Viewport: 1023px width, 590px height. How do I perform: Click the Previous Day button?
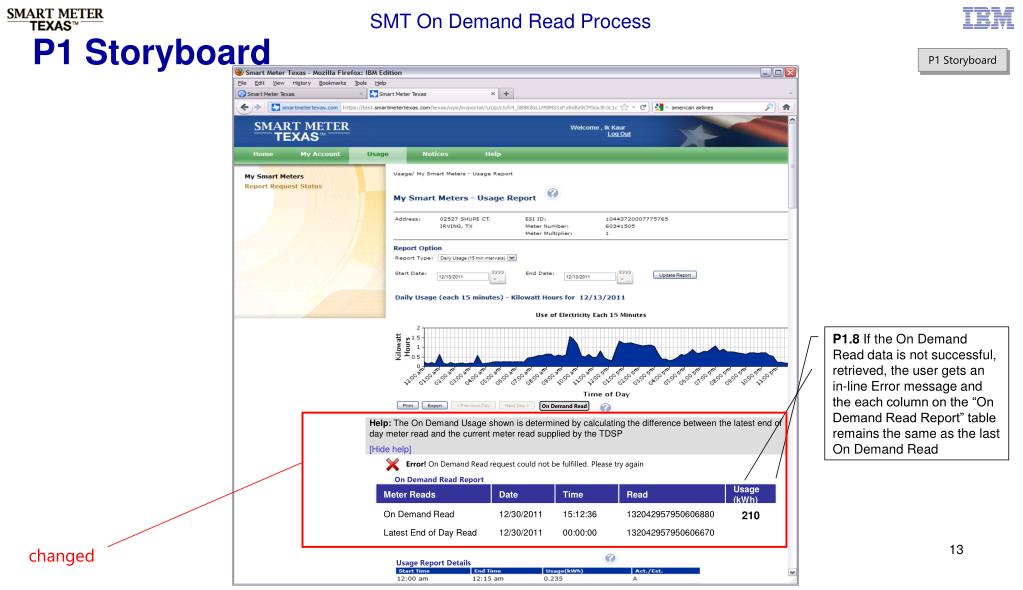(474, 405)
